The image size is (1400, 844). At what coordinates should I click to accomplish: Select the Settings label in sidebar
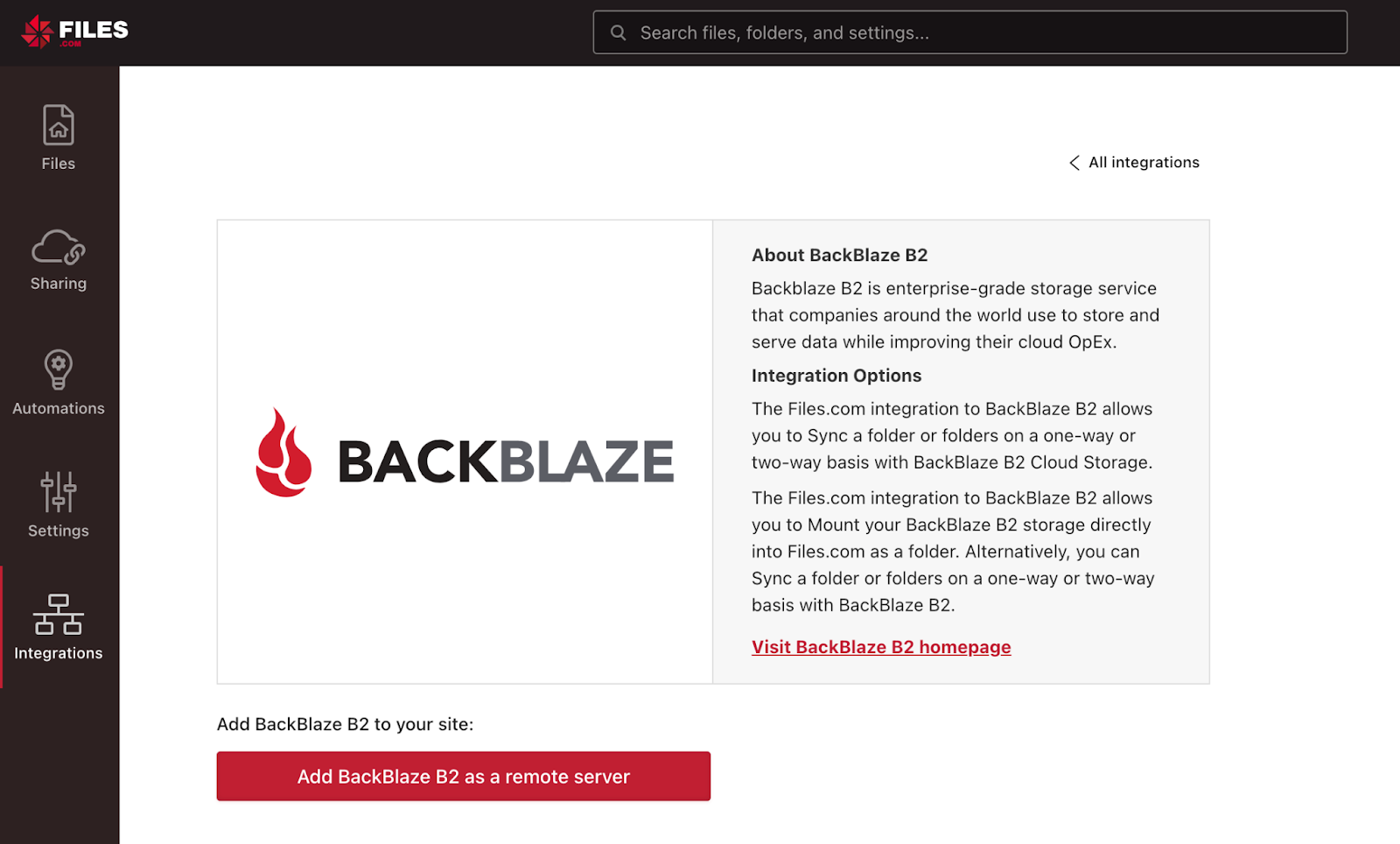click(x=59, y=531)
